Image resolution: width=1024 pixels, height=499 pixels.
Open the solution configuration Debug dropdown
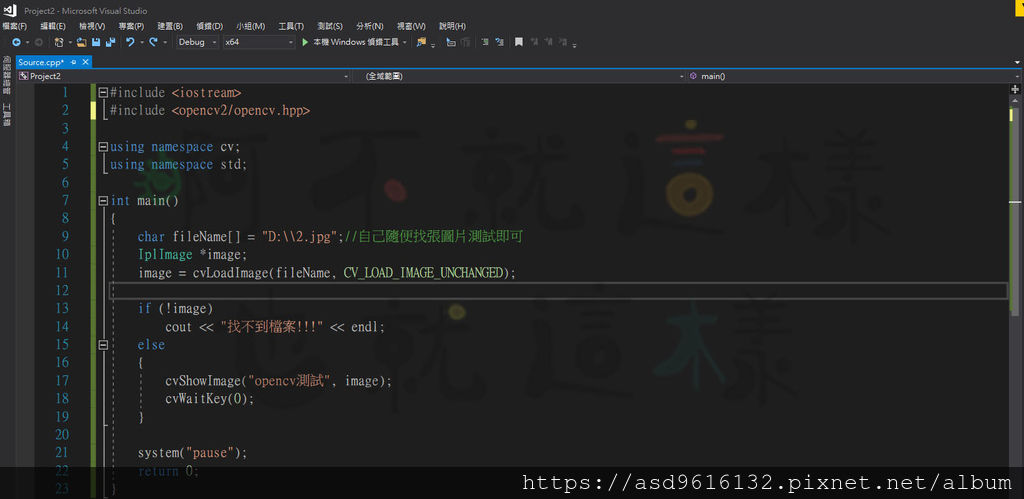[198, 42]
